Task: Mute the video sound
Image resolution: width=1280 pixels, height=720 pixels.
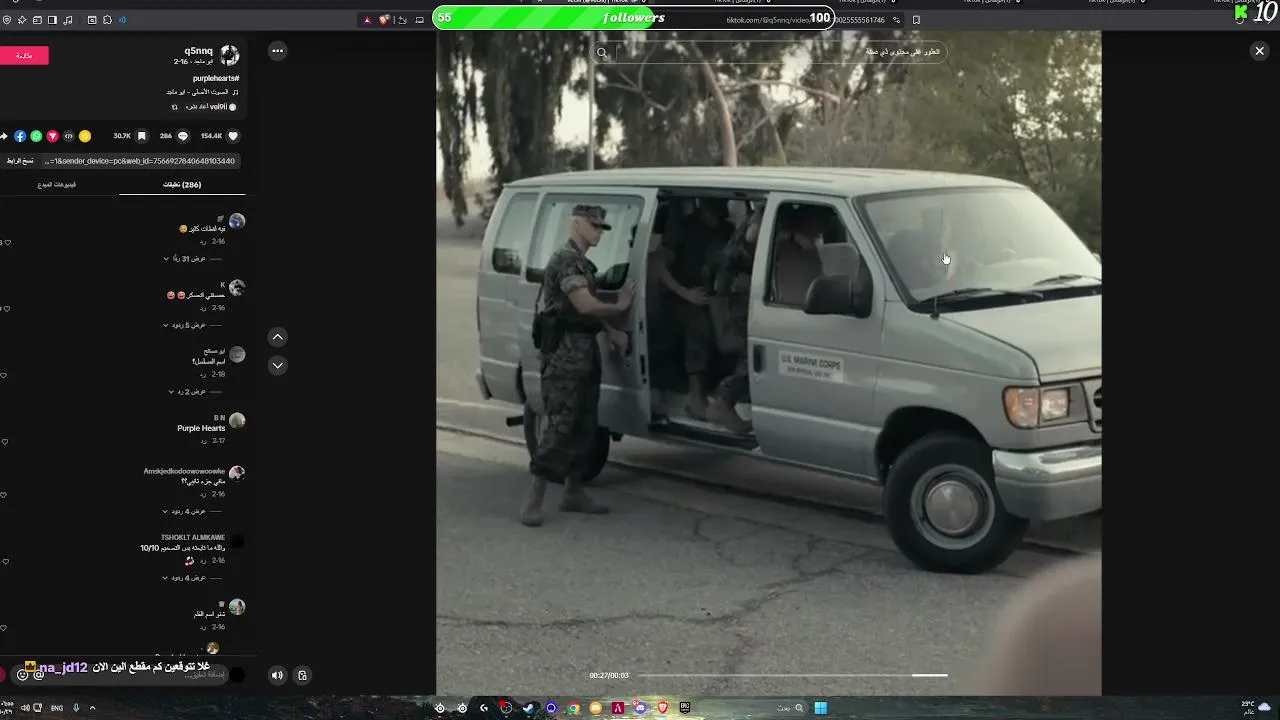Action: [x=277, y=675]
